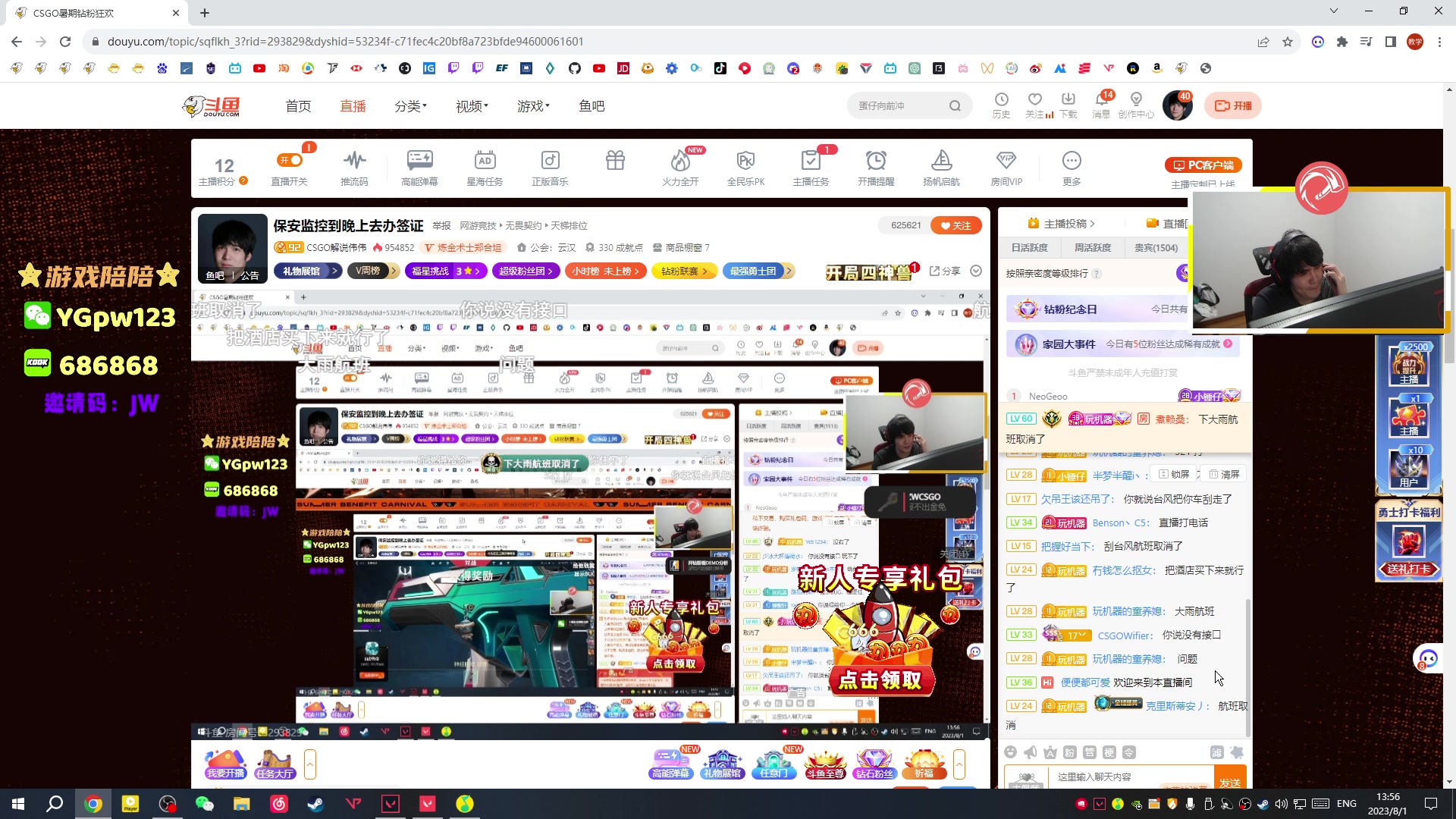The image size is (1456, 819).
Task: Open the 全民乐PK icon
Action: [745, 167]
